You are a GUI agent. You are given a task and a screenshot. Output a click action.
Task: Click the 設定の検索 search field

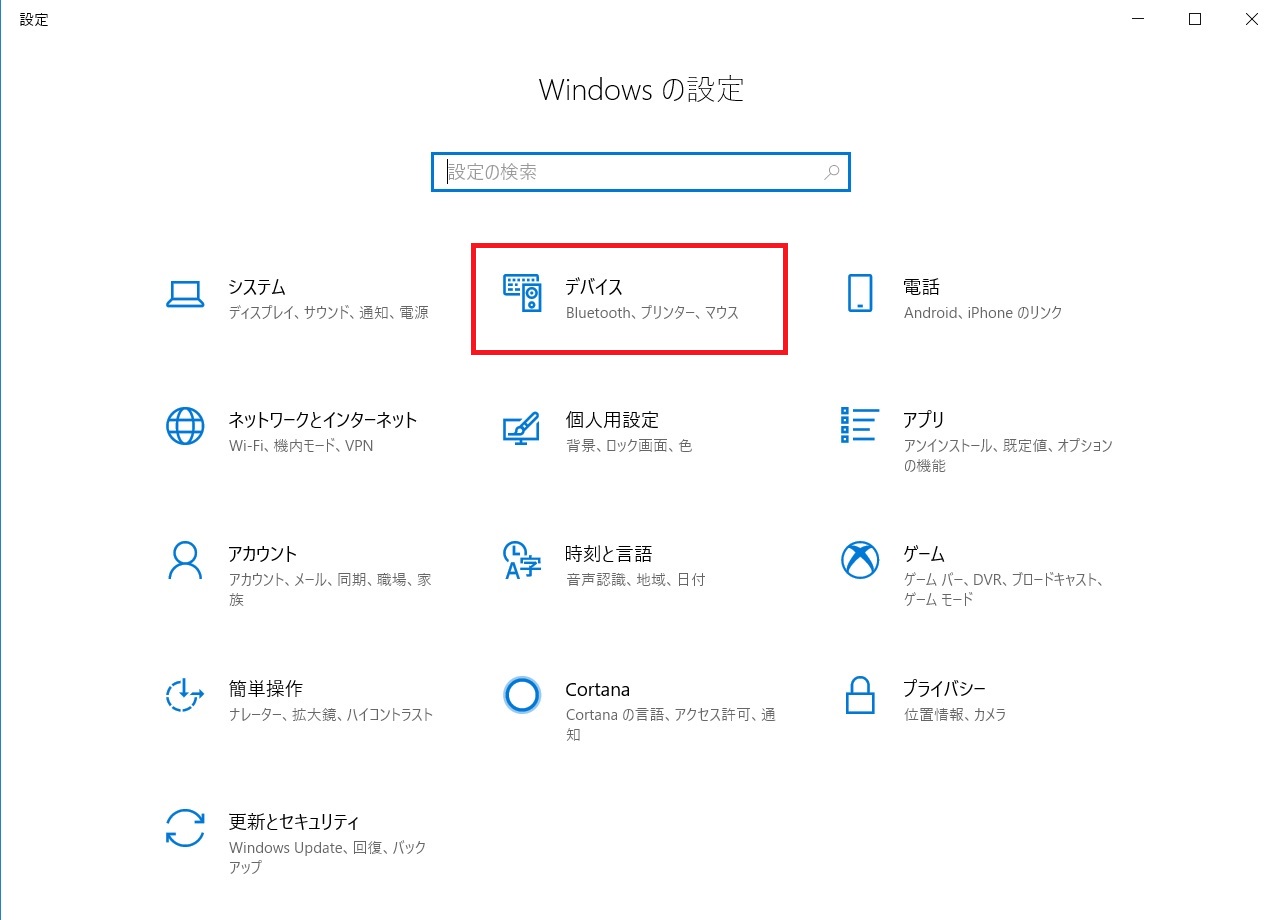[630, 172]
